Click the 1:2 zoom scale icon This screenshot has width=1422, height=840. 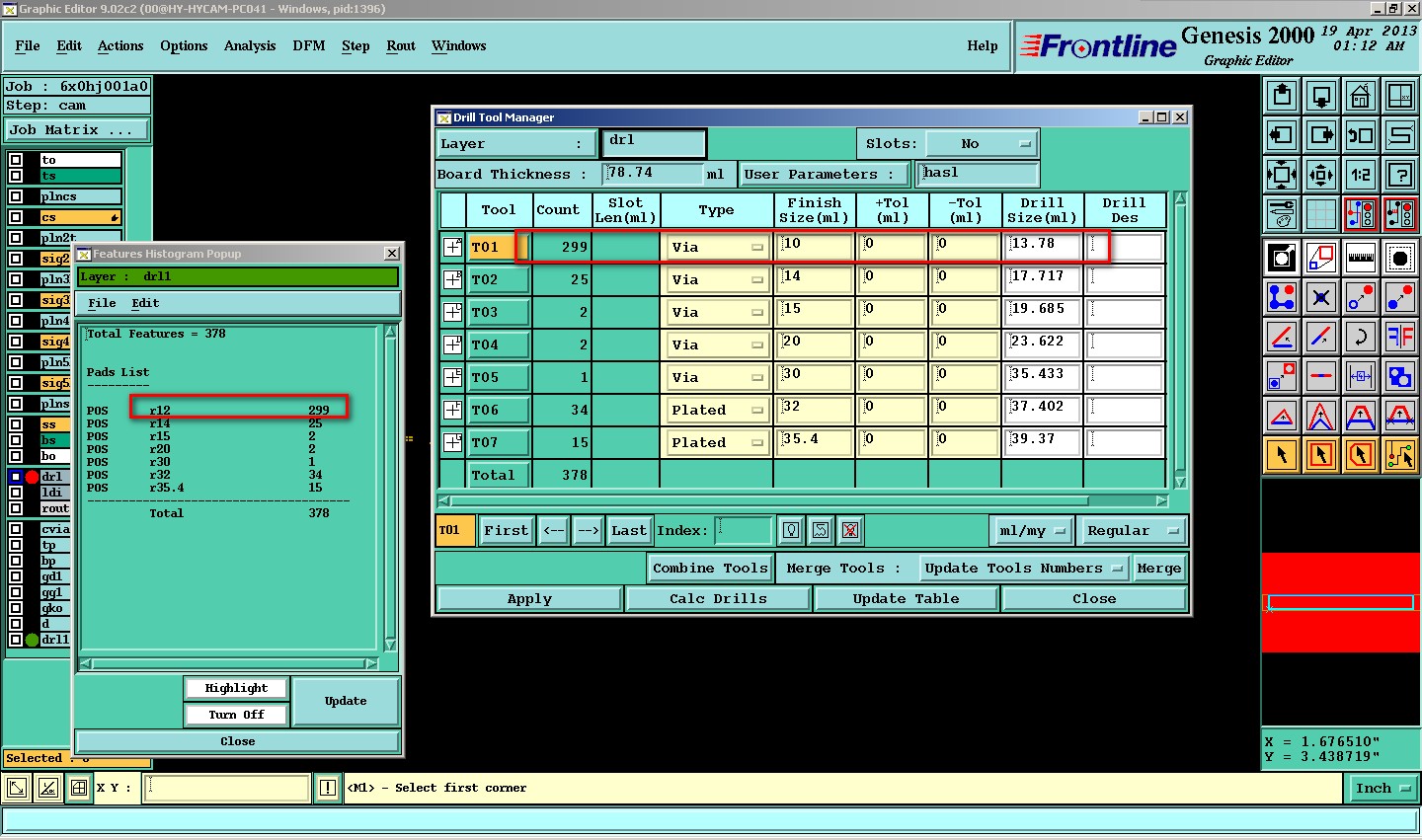(x=1361, y=175)
